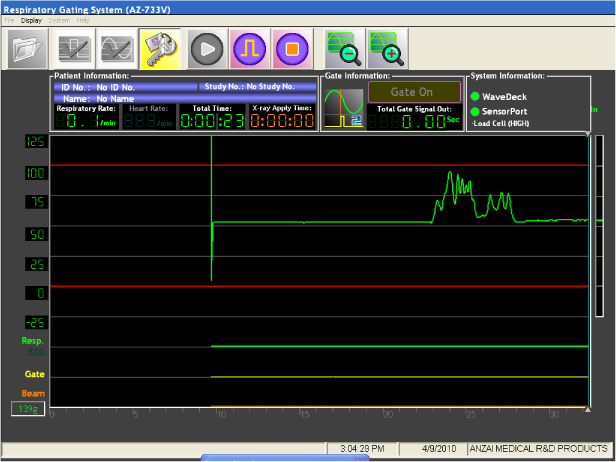This screenshot has height=462, width=616.
Task: Click the yellow Gate channel label
Action: (34, 374)
